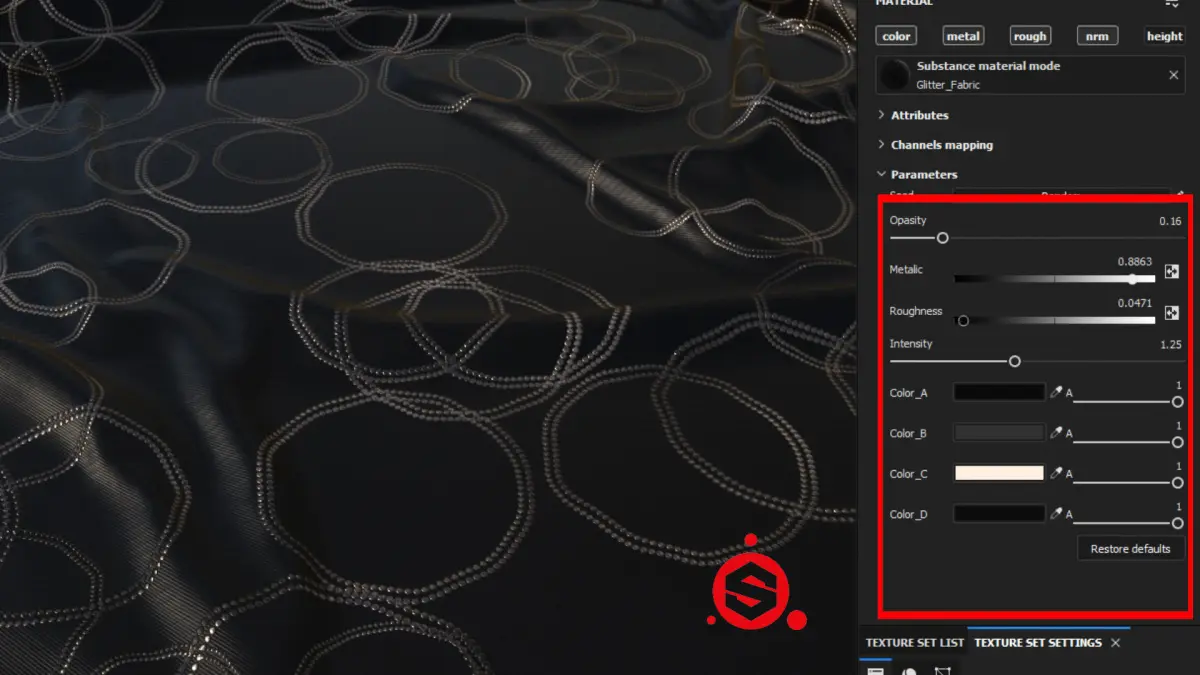1200x675 pixels.
Task: Close the Texture Set Settings tab
Action: point(1116,643)
